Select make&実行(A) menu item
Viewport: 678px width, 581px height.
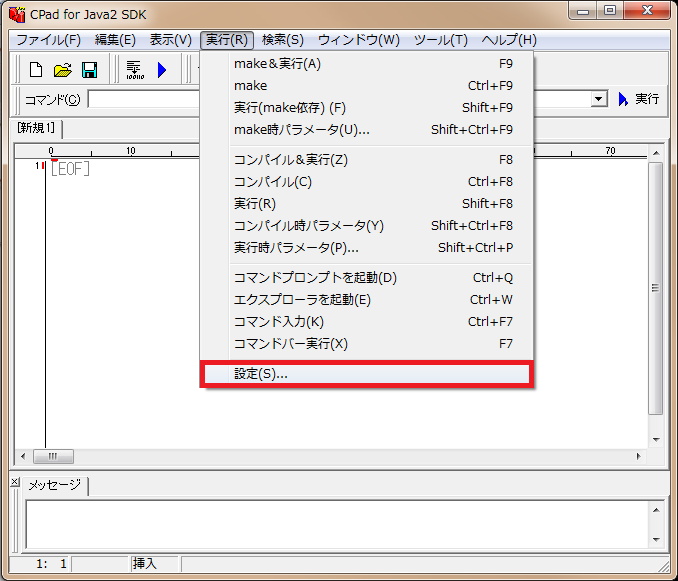(367, 64)
